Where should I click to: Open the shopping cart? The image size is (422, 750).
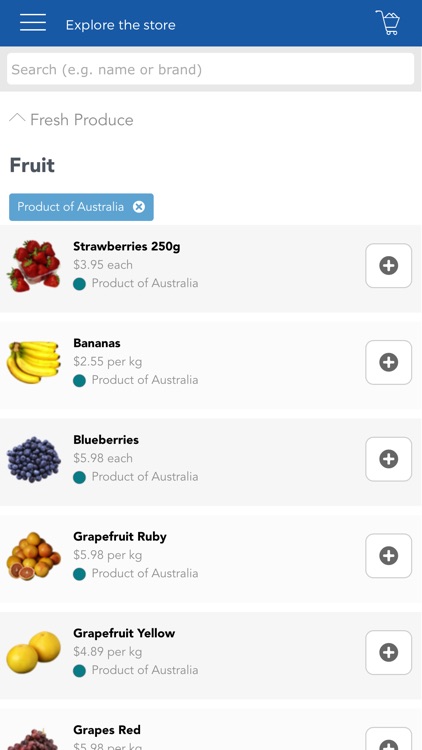[x=388, y=22]
